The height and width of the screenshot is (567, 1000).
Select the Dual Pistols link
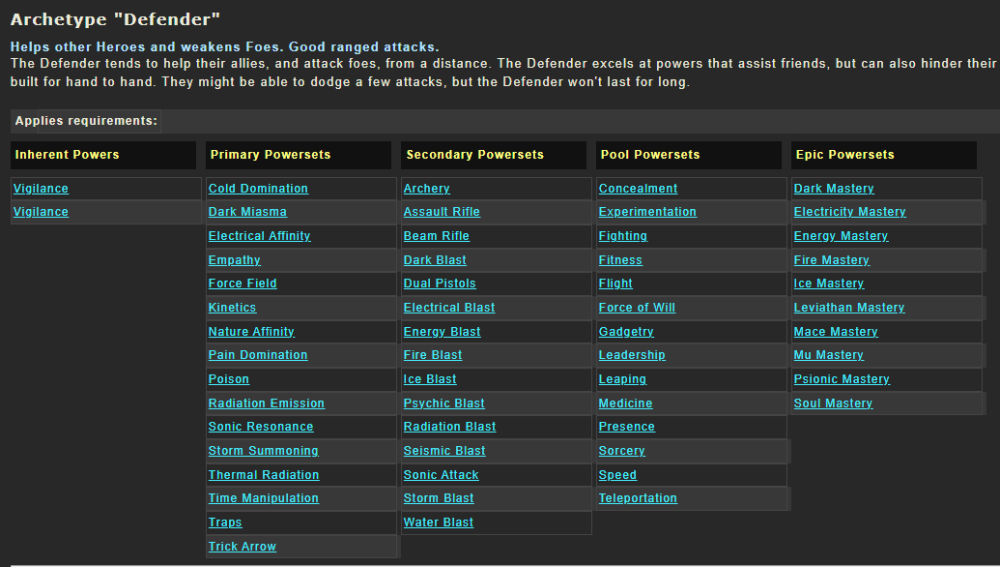(x=439, y=284)
